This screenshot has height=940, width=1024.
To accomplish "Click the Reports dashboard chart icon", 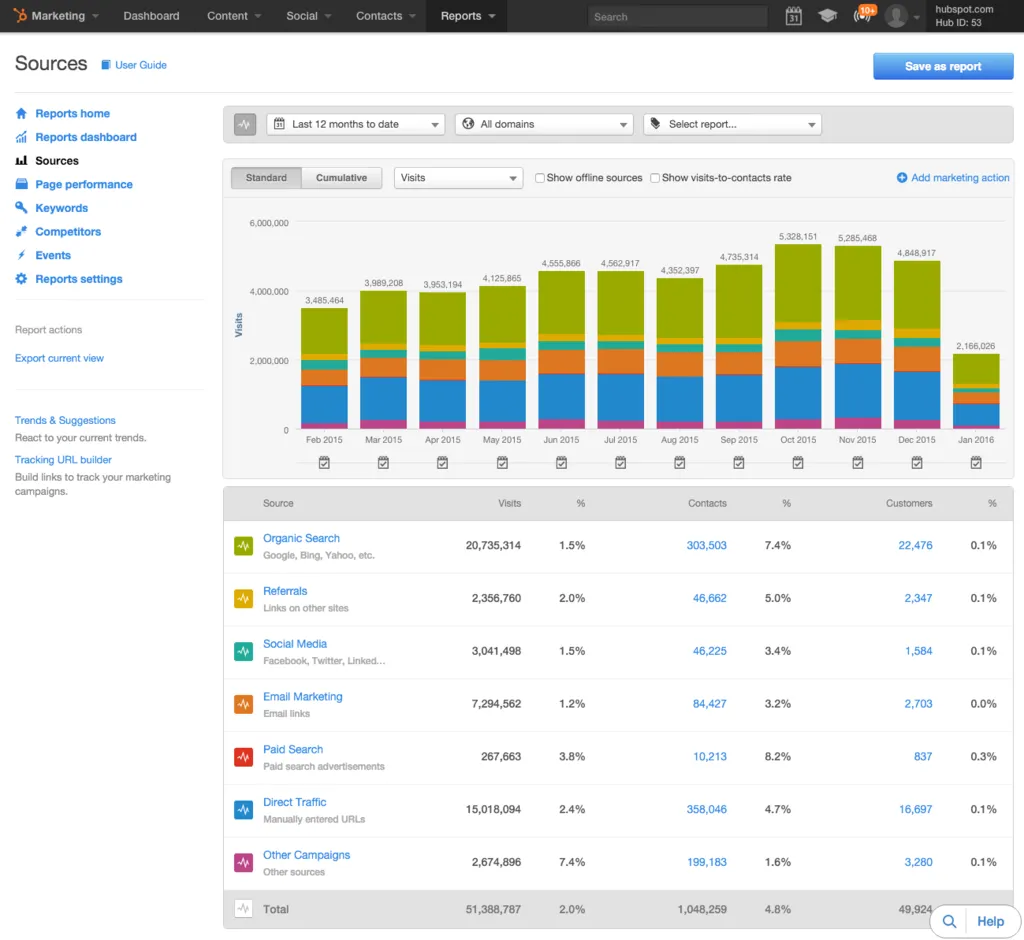I will coord(22,137).
